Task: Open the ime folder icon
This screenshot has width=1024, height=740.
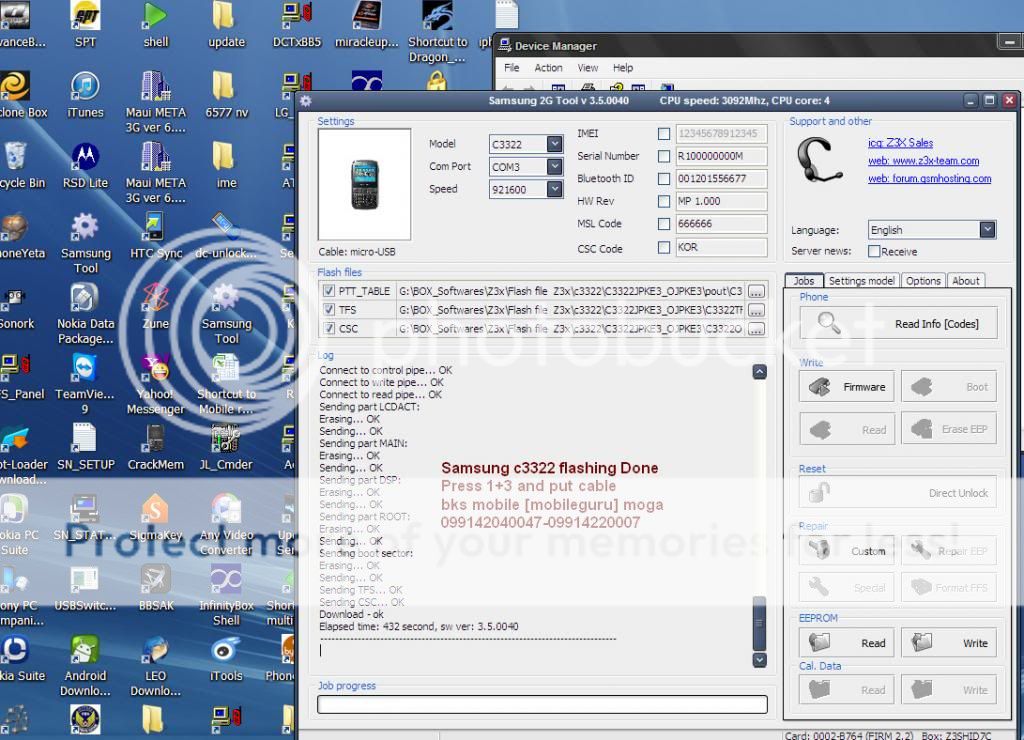Action: click(226, 165)
